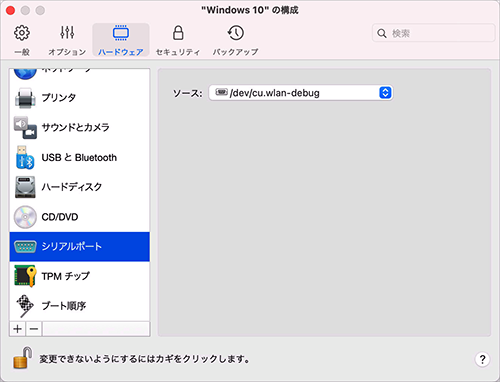The image size is (500, 382).
Task: Remove hardware with the minus button
Action: (x=34, y=329)
